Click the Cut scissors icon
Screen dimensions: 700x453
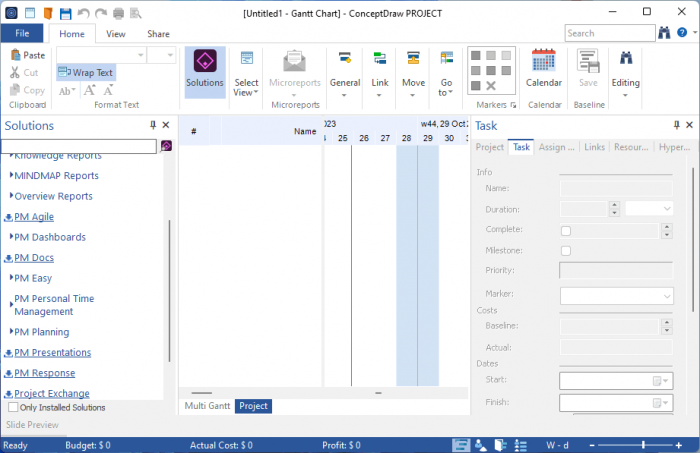click(15, 72)
